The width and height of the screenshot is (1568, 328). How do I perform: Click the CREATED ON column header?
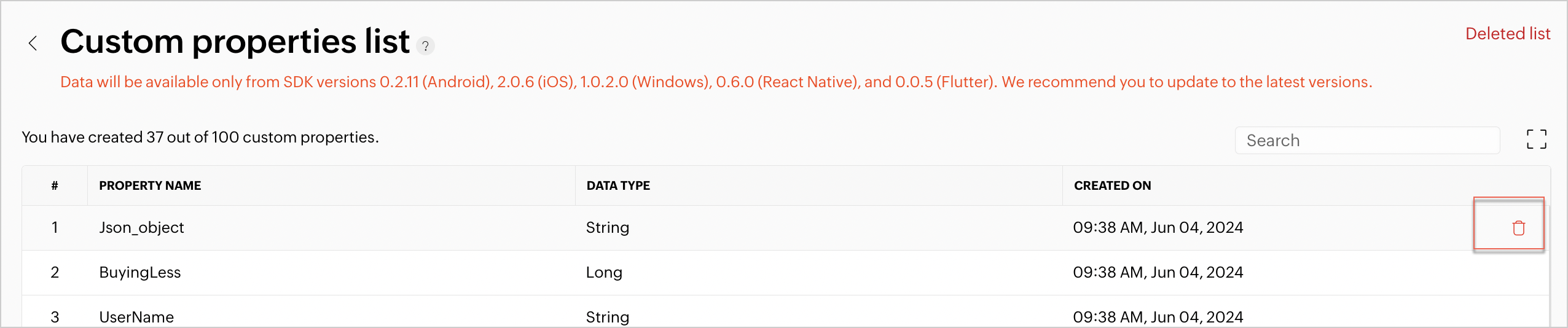[1112, 185]
